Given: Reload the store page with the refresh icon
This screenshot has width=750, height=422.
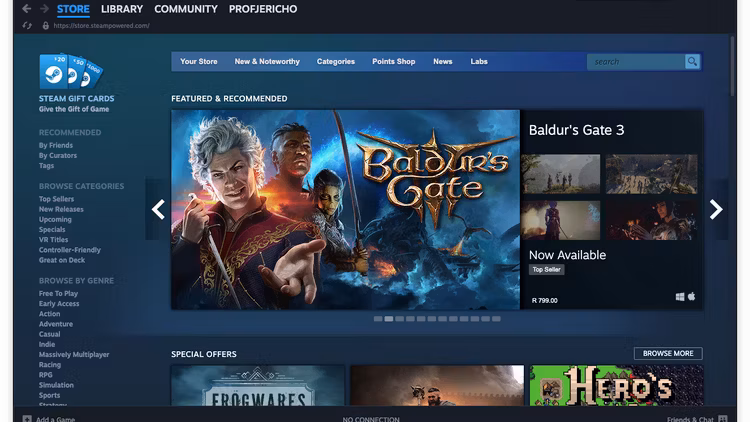Looking at the screenshot, I should pos(27,25).
